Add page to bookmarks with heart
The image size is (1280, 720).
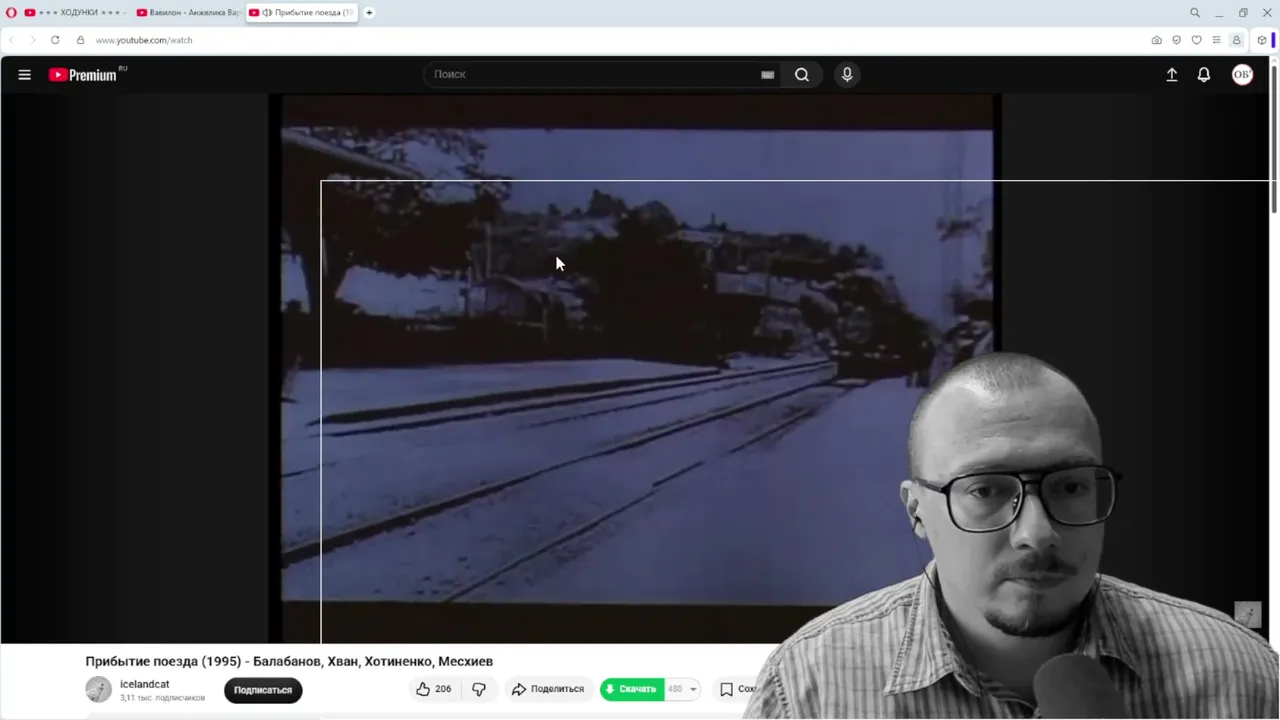[x=1196, y=40]
